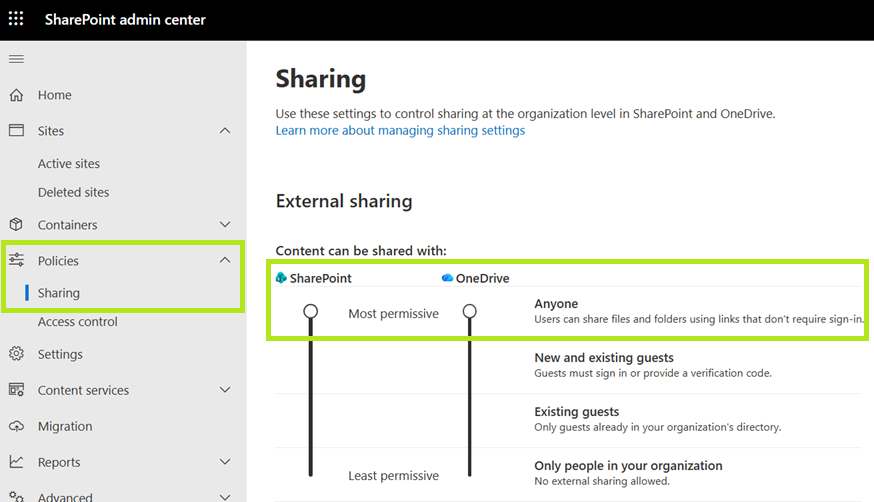Click the Settings gear icon
The height and width of the screenshot is (502, 874).
pyautogui.click(x=16, y=354)
